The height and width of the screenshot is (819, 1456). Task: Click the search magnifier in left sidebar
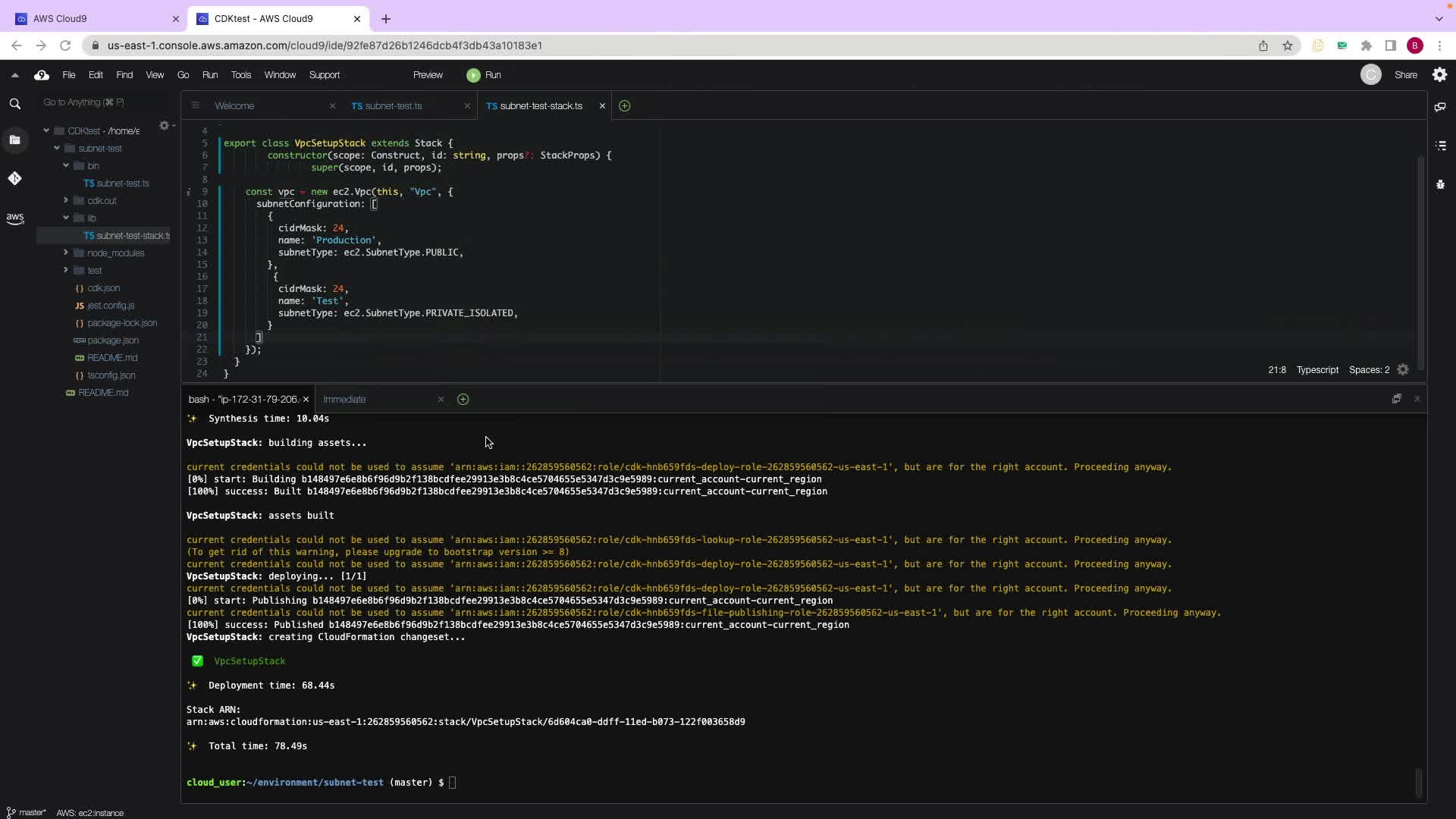[14, 104]
